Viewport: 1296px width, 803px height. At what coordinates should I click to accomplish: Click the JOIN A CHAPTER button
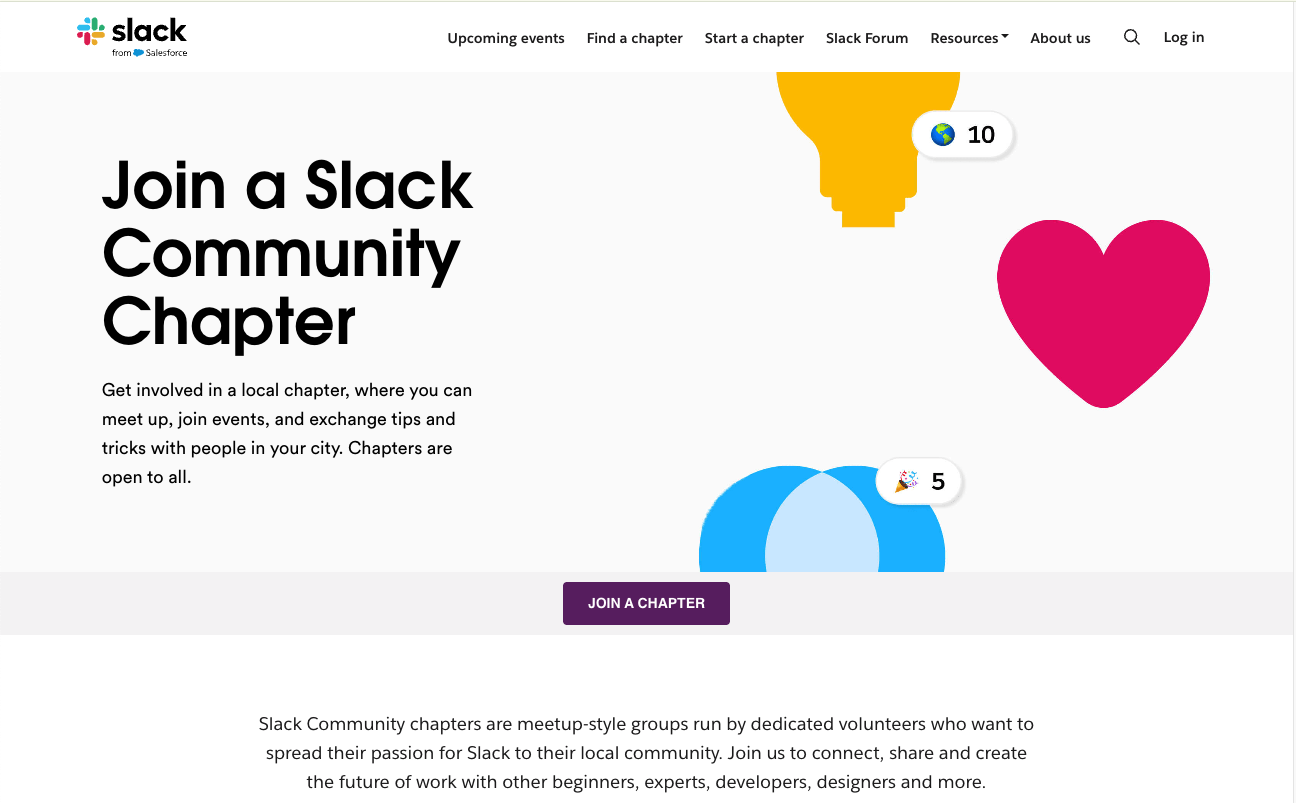(646, 603)
